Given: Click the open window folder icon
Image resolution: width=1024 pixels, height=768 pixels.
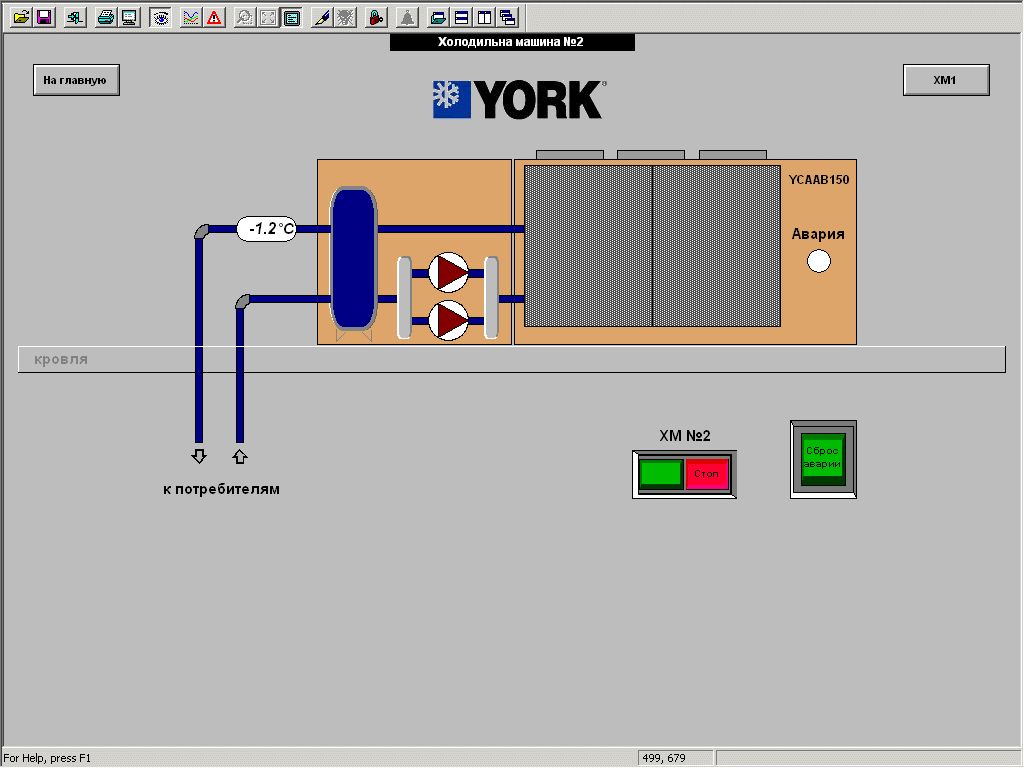Looking at the screenshot, I should point(438,18).
